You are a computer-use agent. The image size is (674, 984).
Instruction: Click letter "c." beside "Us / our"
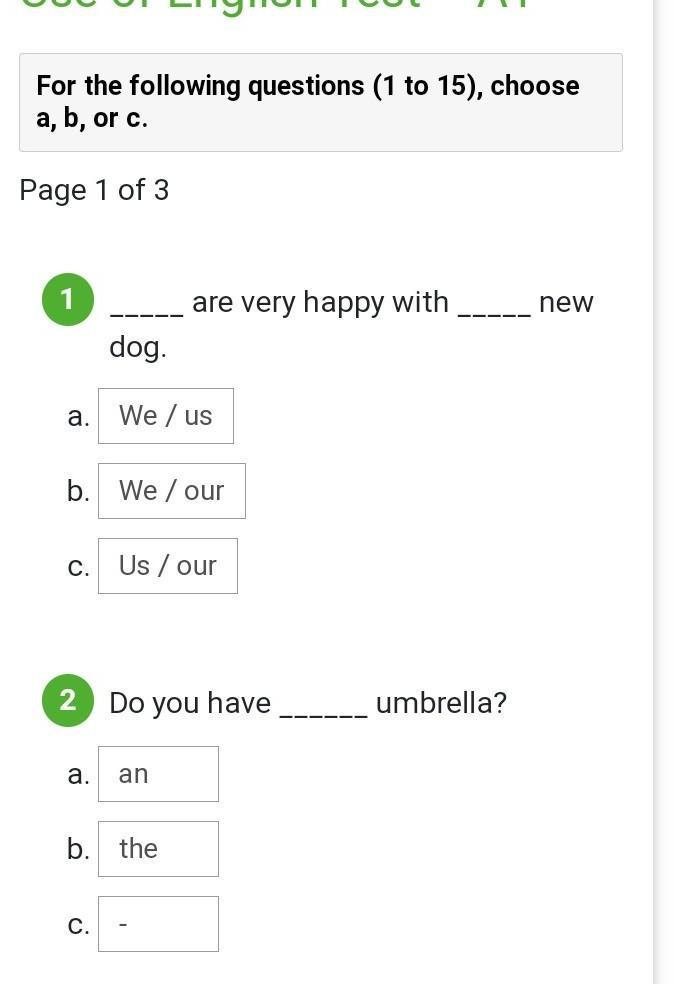(78, 567)
